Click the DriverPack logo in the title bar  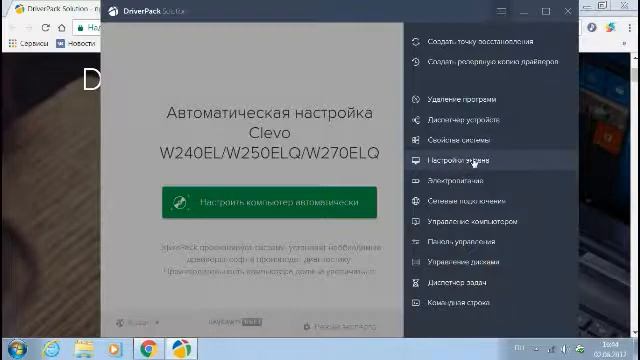tap(113, 11)
